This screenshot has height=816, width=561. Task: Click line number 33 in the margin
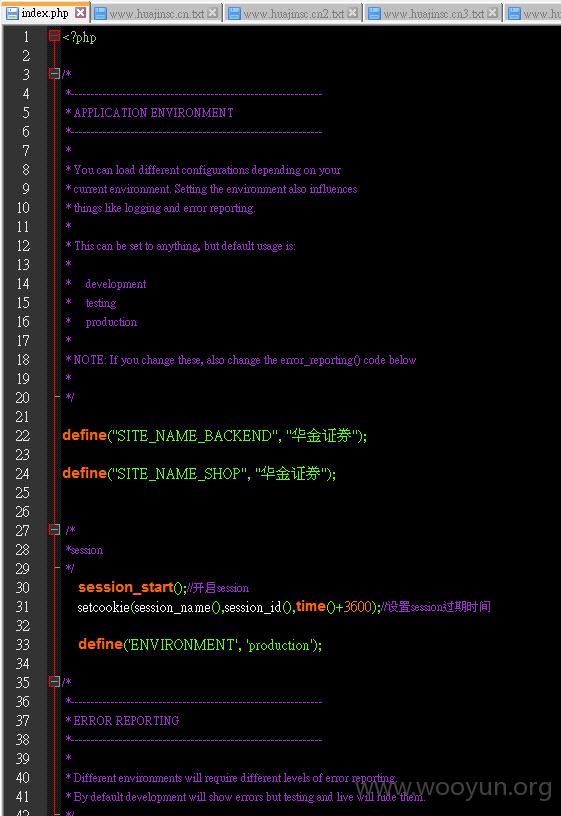click(23, 645)
